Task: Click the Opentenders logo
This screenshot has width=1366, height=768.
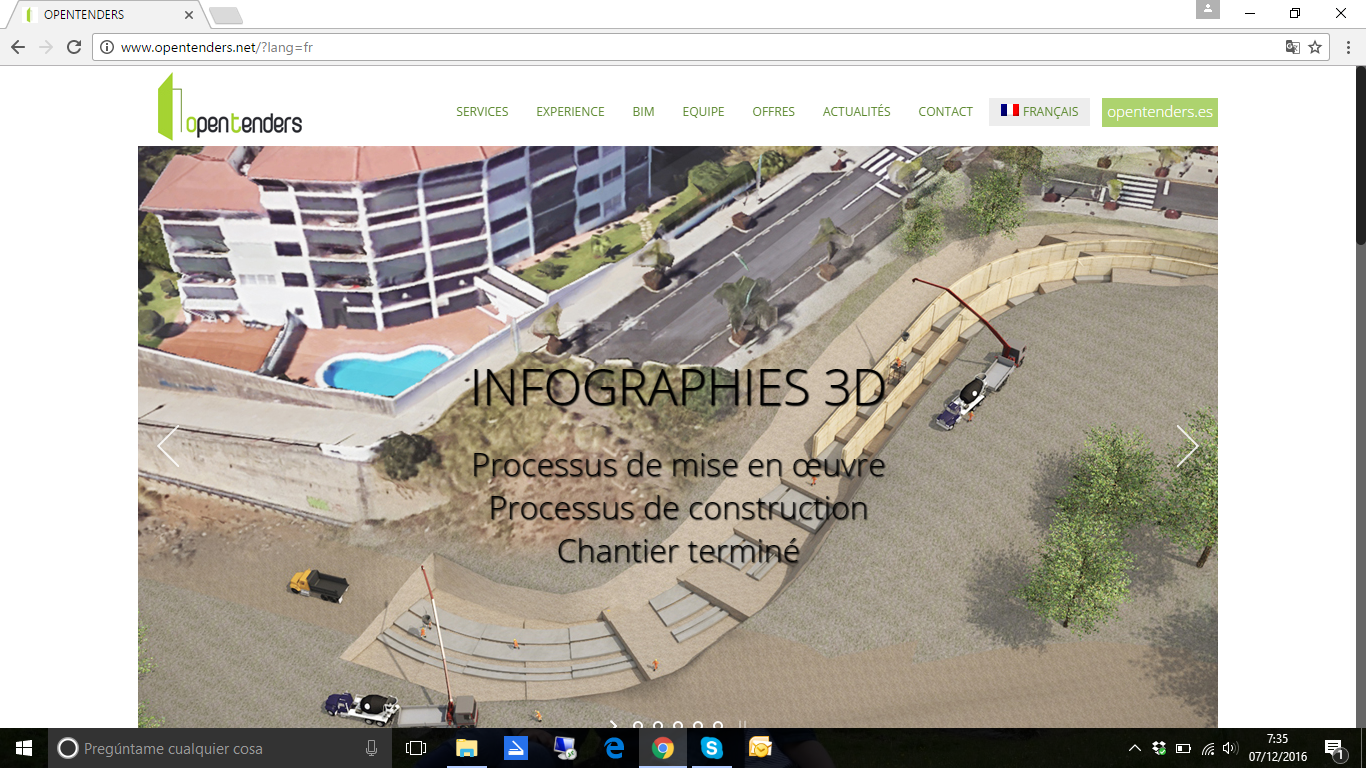Action: (x=230, y=107)
